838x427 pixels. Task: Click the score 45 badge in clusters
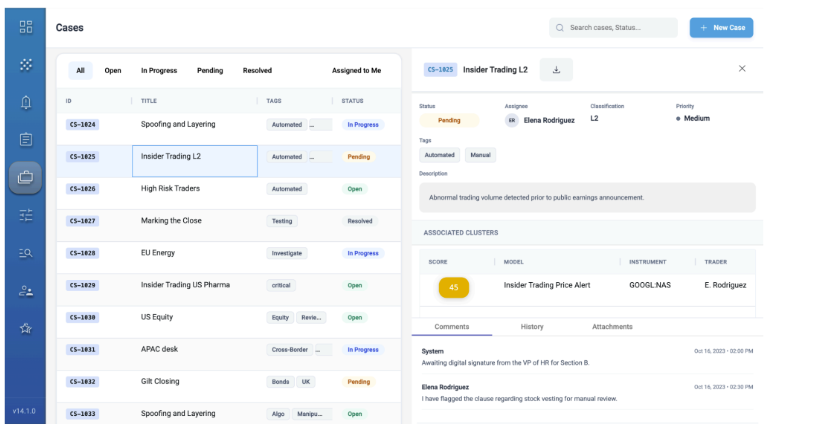pyautogui.click(x=454, y=288)
